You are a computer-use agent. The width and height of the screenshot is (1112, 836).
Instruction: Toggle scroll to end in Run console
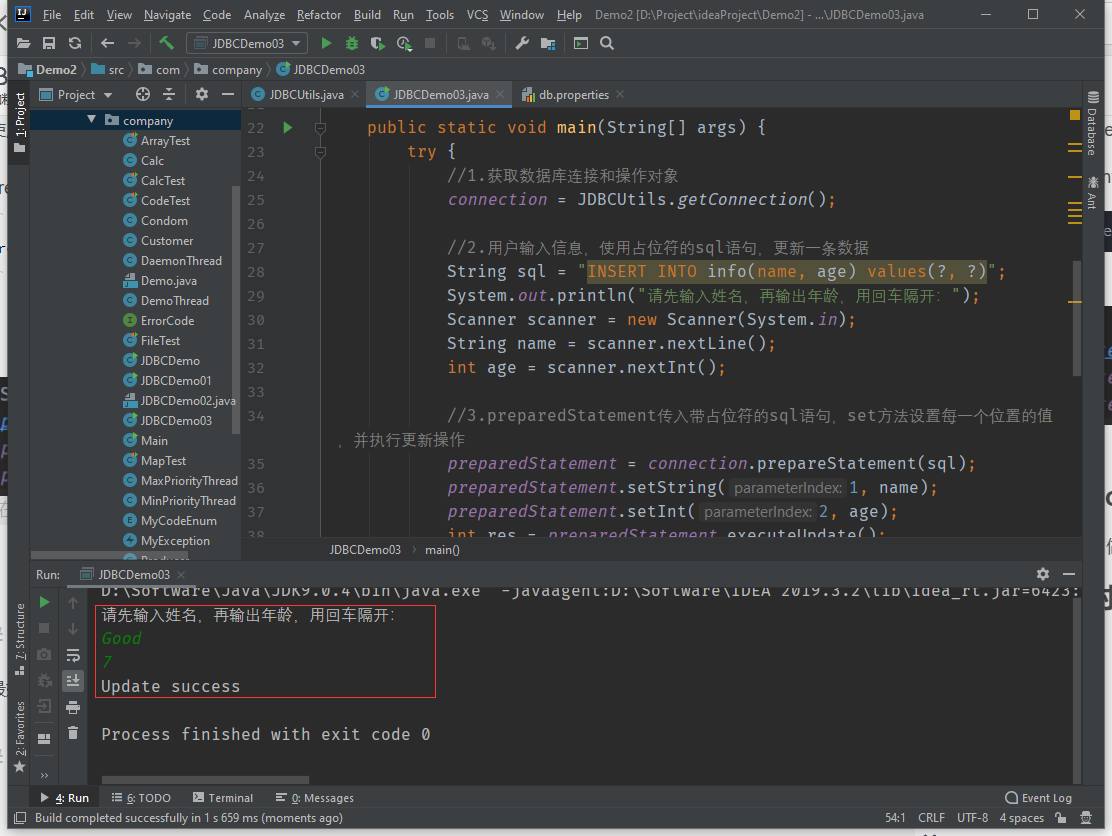pyautogui.click(x=72, y=681)
